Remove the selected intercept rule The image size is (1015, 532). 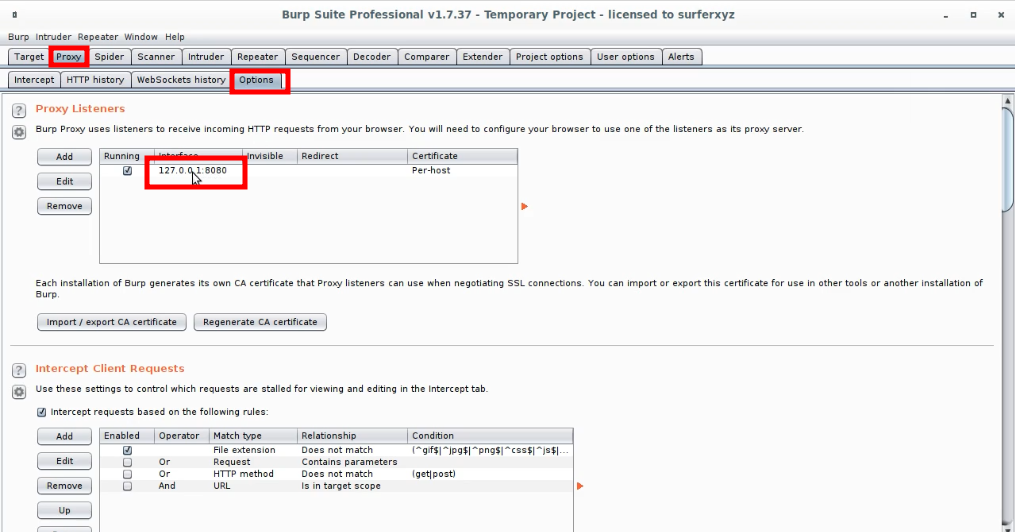click(64, 485)
